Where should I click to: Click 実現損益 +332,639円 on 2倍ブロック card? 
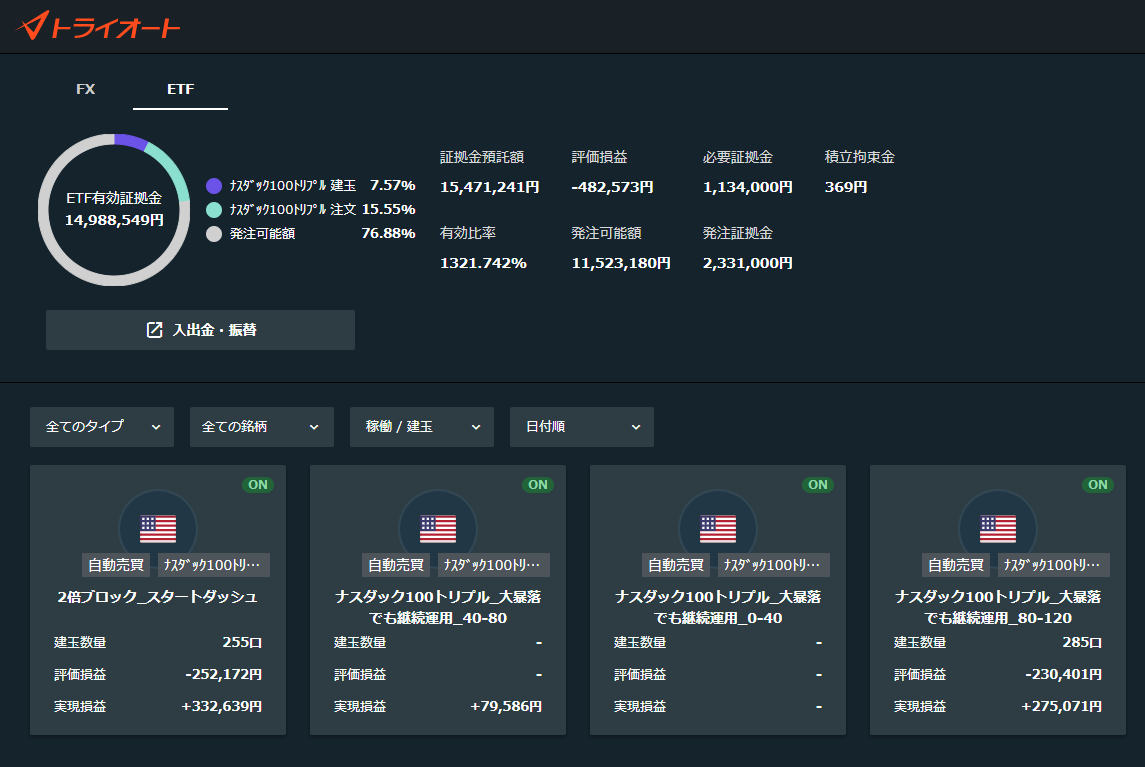pyautogui.click(x=222, y=706)
